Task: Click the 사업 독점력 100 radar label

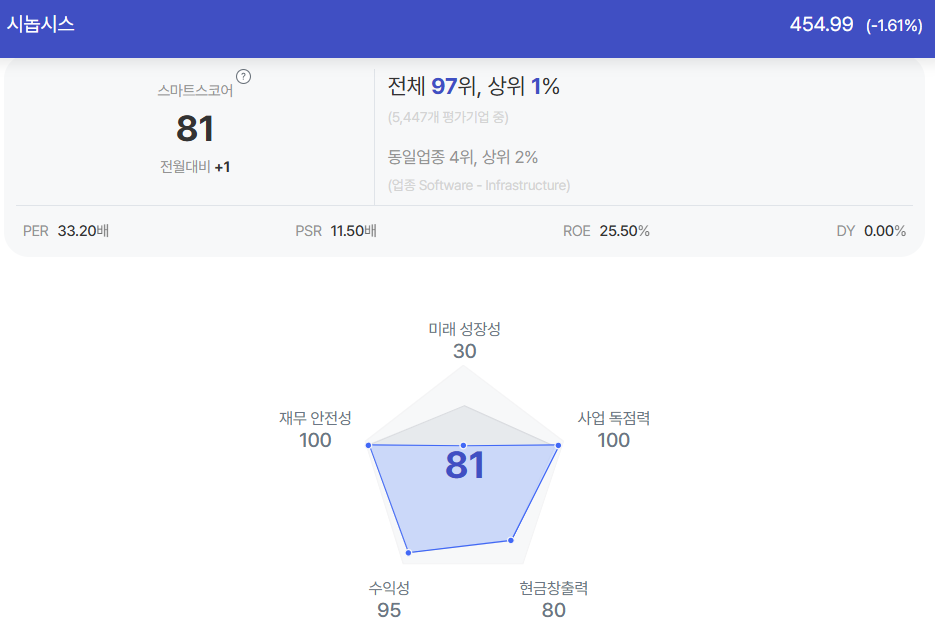Action: pyautogui.click(x=614, y=430)
